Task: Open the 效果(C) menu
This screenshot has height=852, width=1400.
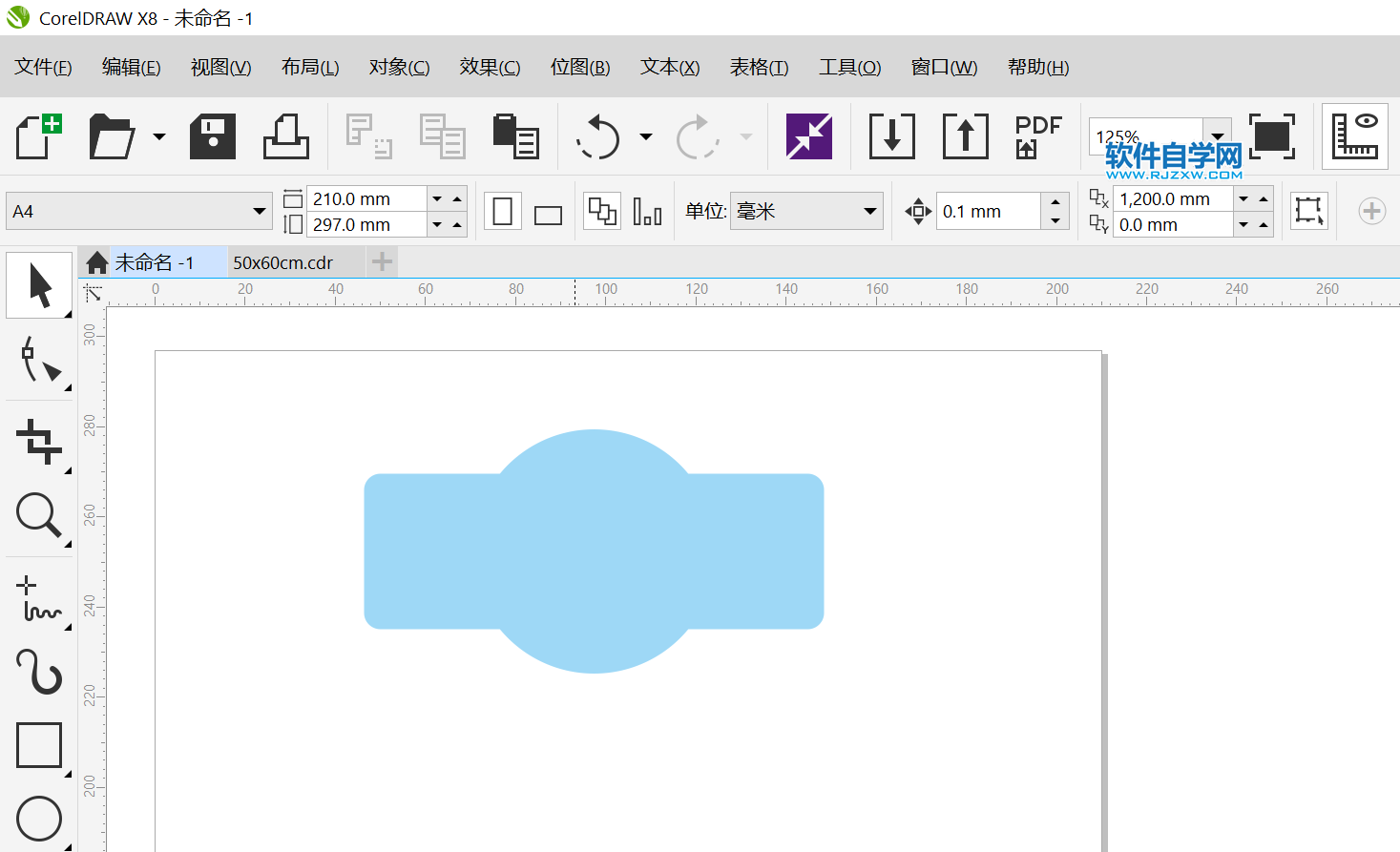Action: [490, 67]
